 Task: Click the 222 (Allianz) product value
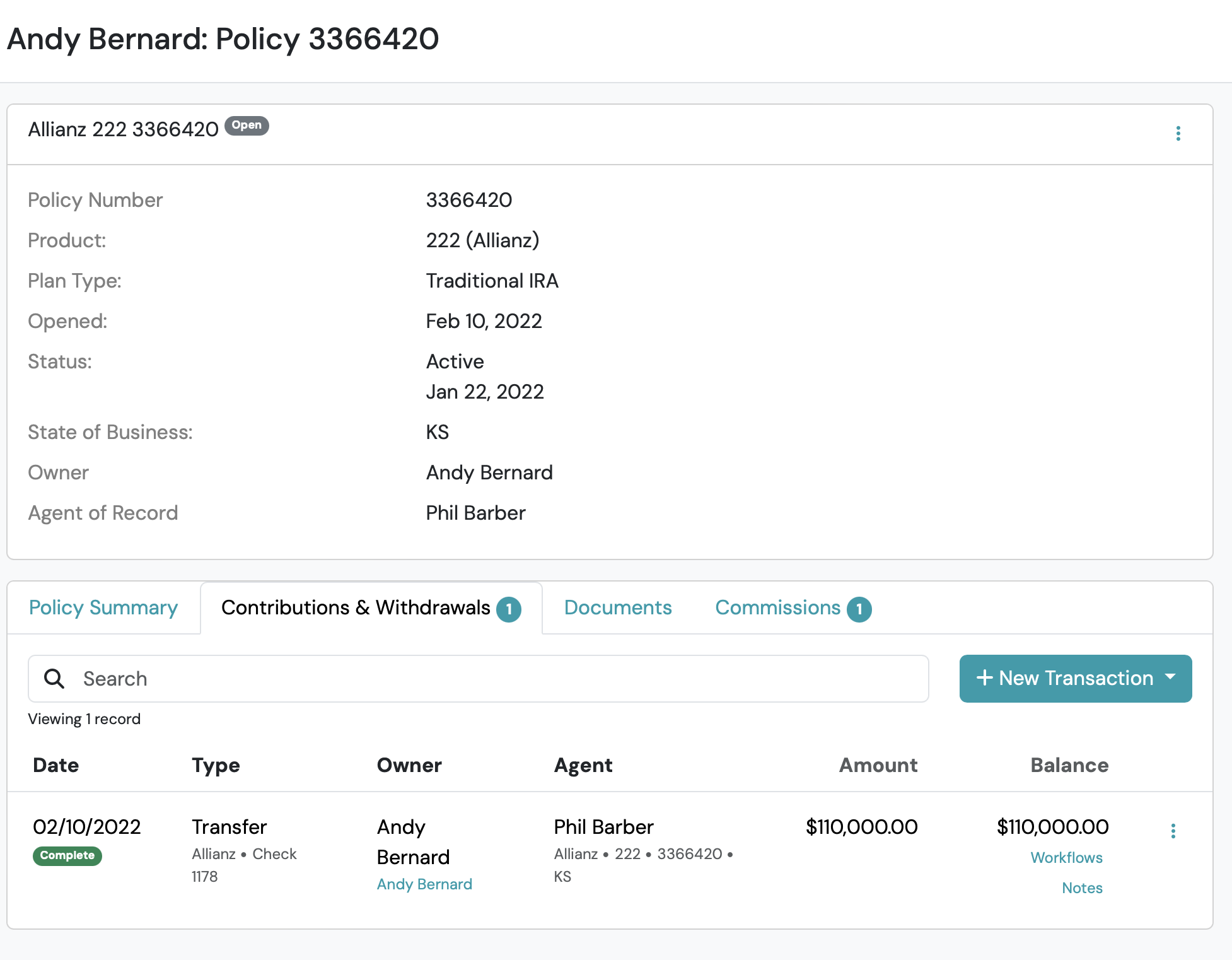tap(483, 240)
